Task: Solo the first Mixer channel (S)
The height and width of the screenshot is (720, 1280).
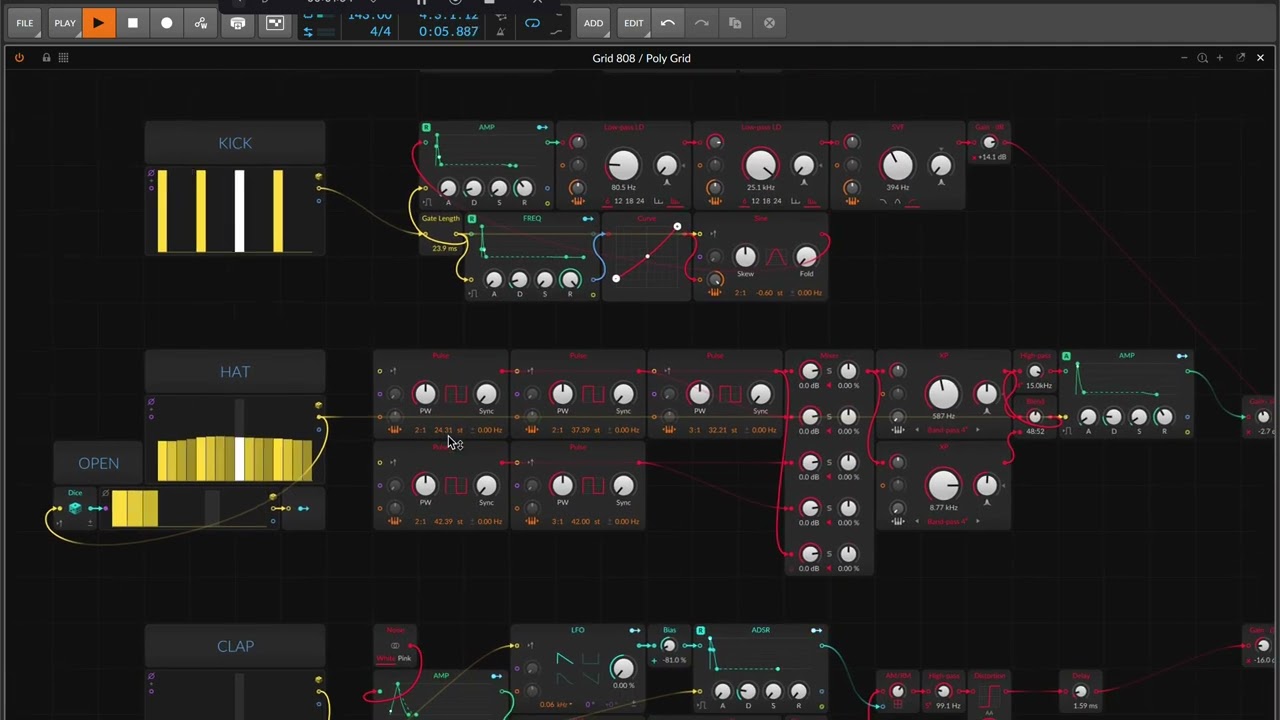Action: (x=829, y=371)
